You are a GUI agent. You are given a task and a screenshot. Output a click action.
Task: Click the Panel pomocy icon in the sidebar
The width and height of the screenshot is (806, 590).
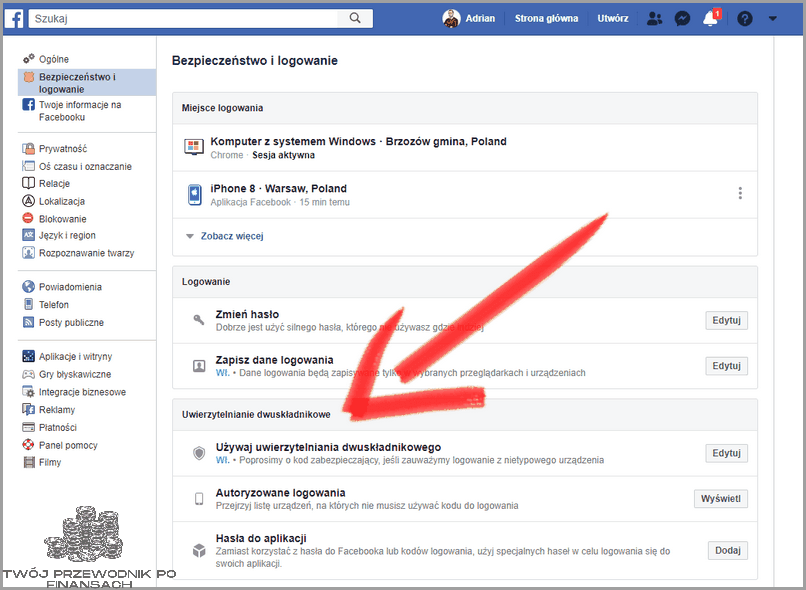(x=31, y=445)
